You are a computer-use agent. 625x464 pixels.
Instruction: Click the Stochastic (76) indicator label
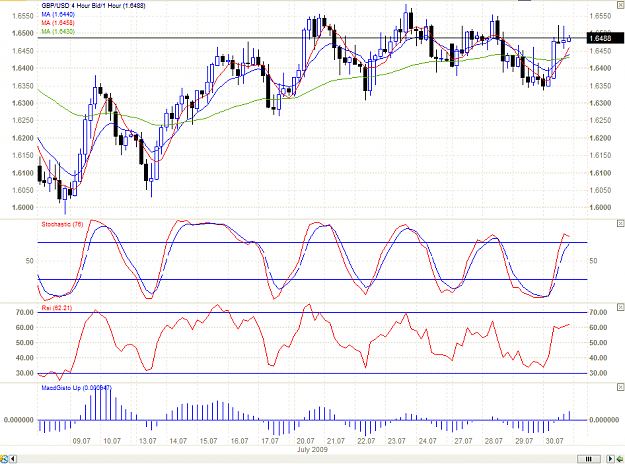tap(62, 224)
